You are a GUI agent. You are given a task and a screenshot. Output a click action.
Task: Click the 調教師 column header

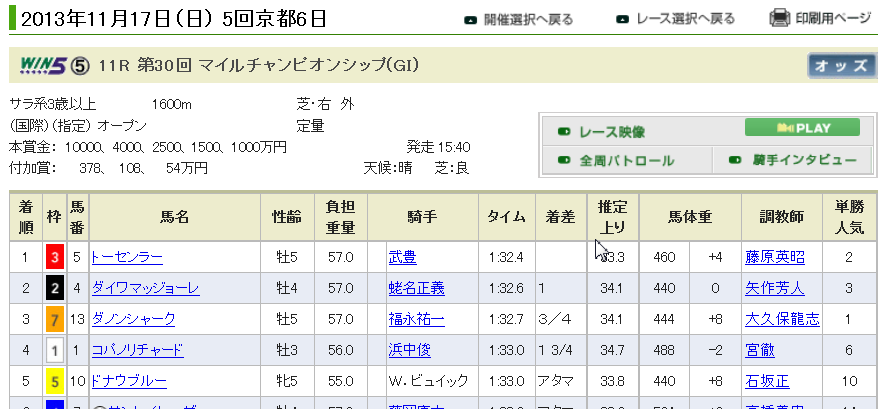click(781, 217)
